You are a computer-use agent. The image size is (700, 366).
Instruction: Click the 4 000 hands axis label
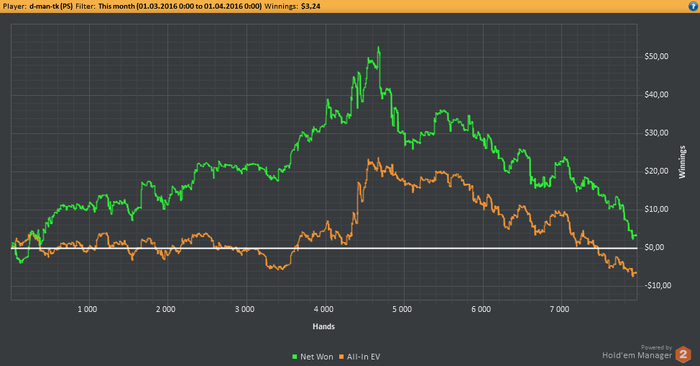[x=323, y=309]
